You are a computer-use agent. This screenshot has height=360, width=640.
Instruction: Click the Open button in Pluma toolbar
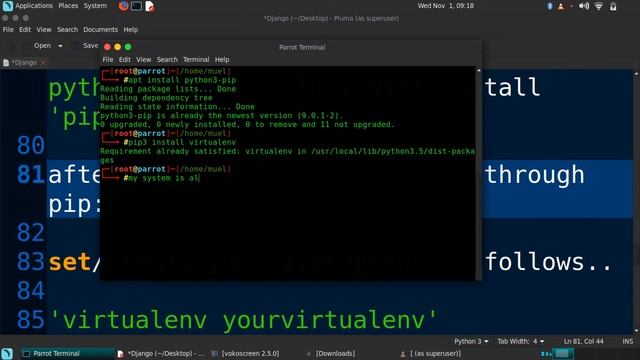pyautogui.click(x=42, y=46)
